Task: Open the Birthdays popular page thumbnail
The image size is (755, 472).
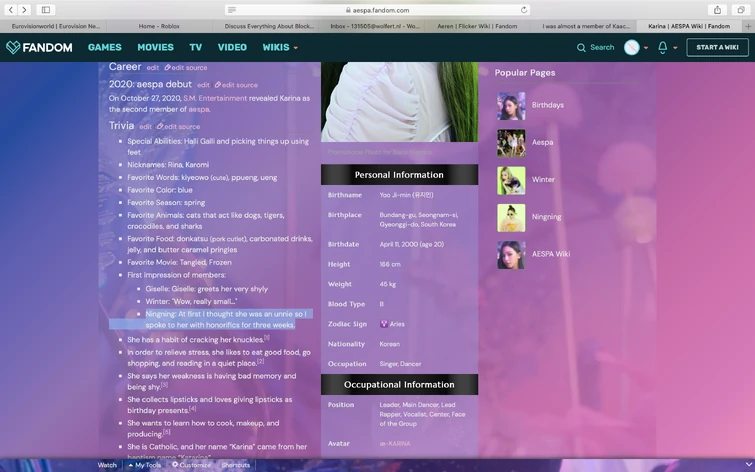Action: point(511,106)
